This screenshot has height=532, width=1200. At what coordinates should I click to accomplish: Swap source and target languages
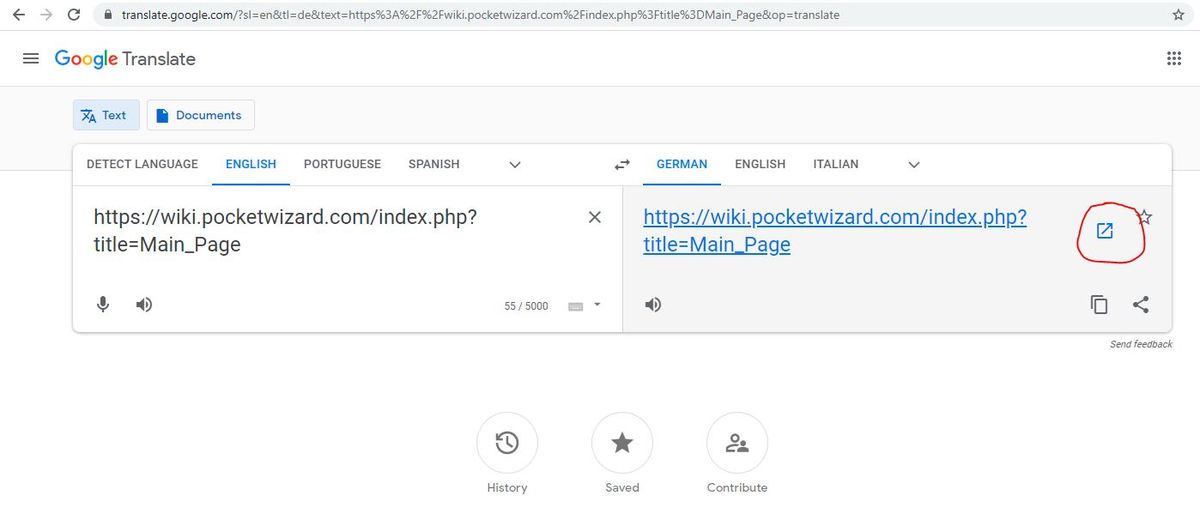[x=622, y=165]
